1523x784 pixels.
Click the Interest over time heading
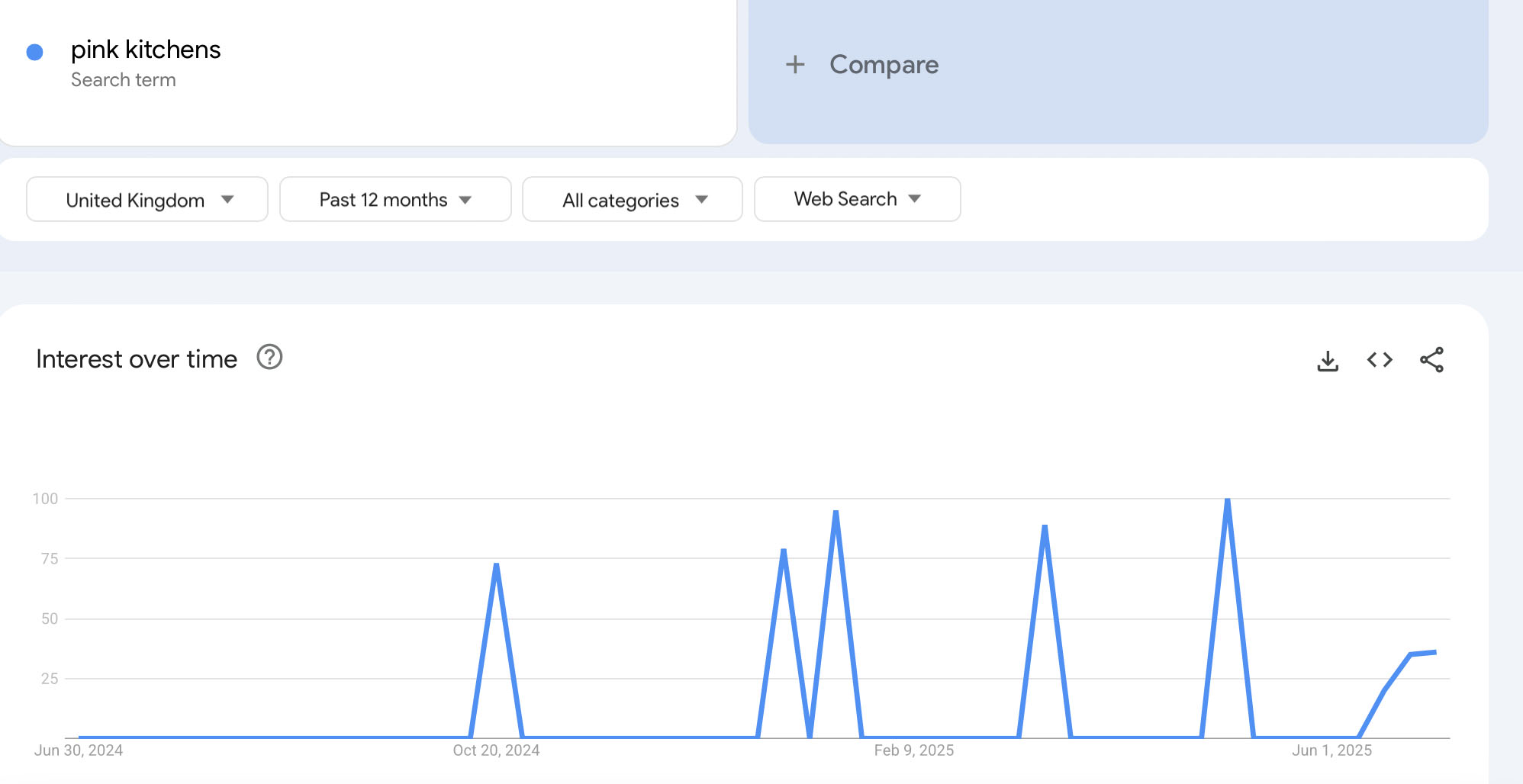click(137, 358)
